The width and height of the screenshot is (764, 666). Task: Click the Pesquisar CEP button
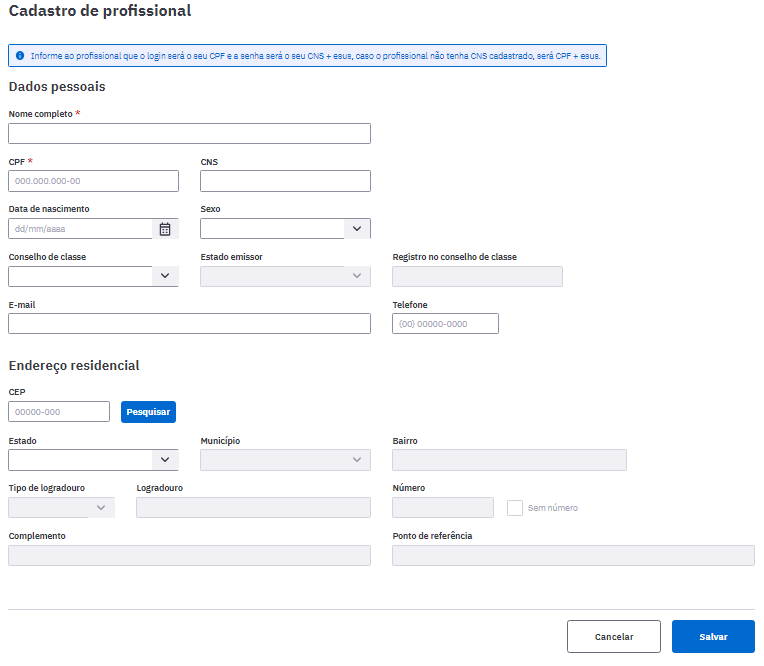click(149, 412)
